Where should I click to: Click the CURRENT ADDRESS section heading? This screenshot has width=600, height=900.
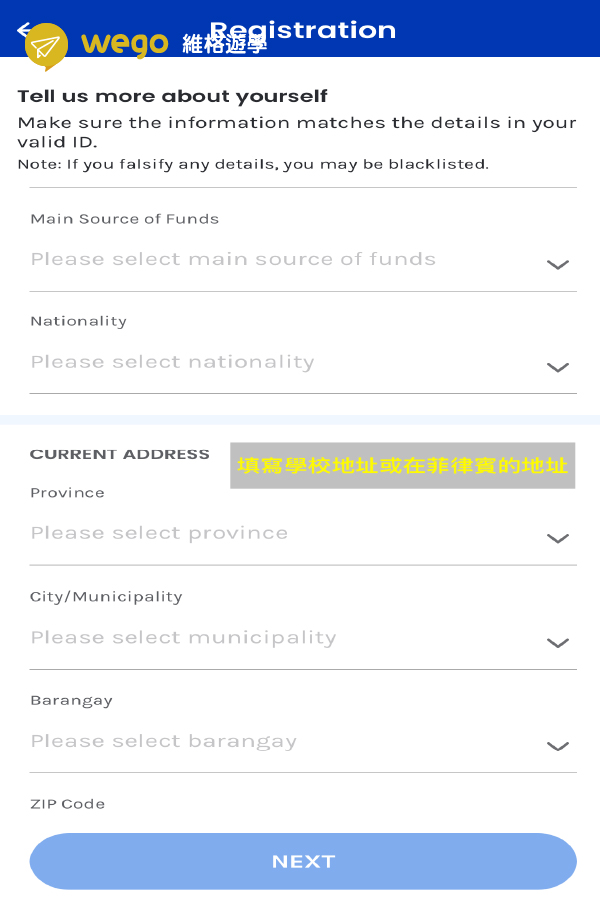point(120,454)
